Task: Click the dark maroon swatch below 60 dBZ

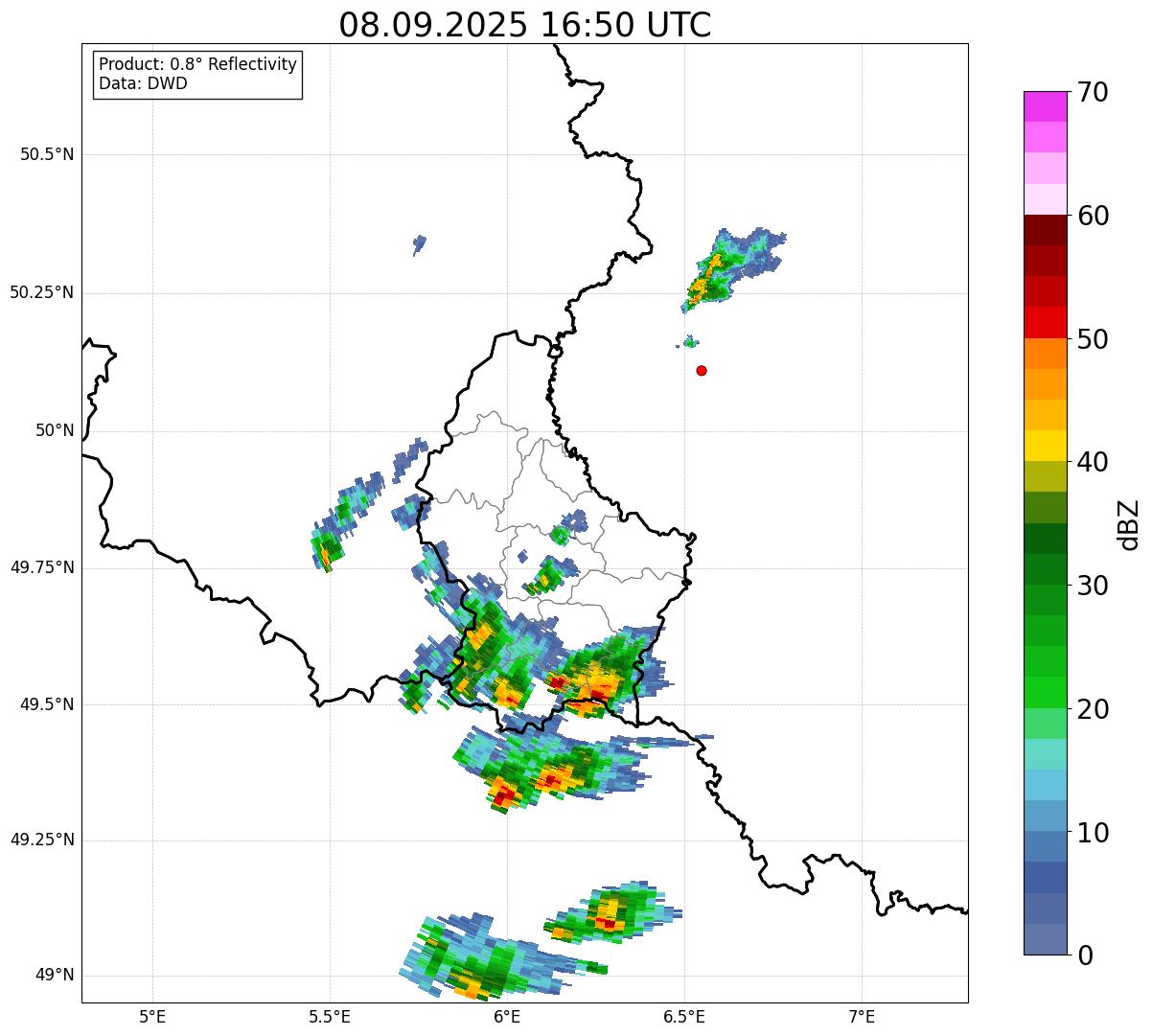Action: coord(1046,230)
